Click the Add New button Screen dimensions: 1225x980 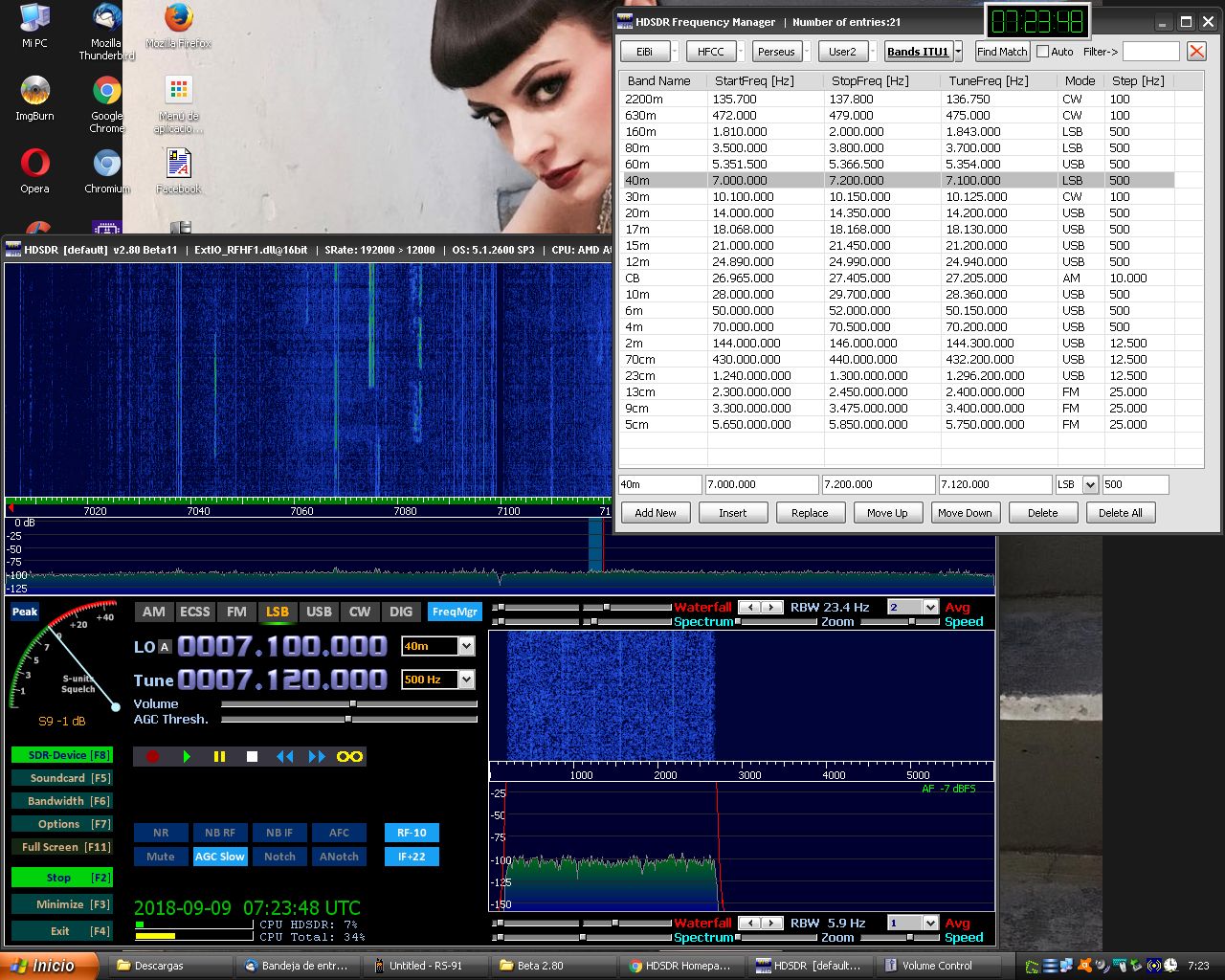tap(655, 513)
